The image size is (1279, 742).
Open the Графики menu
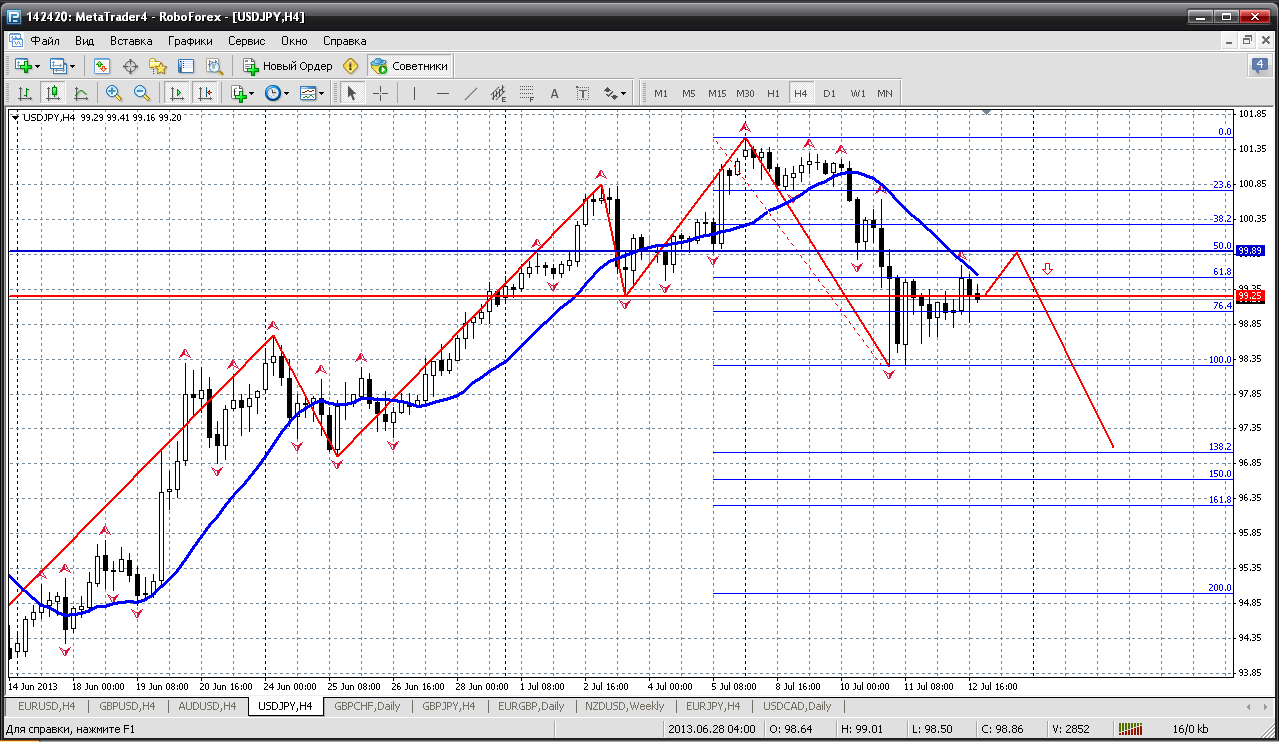tap(190, 41)
